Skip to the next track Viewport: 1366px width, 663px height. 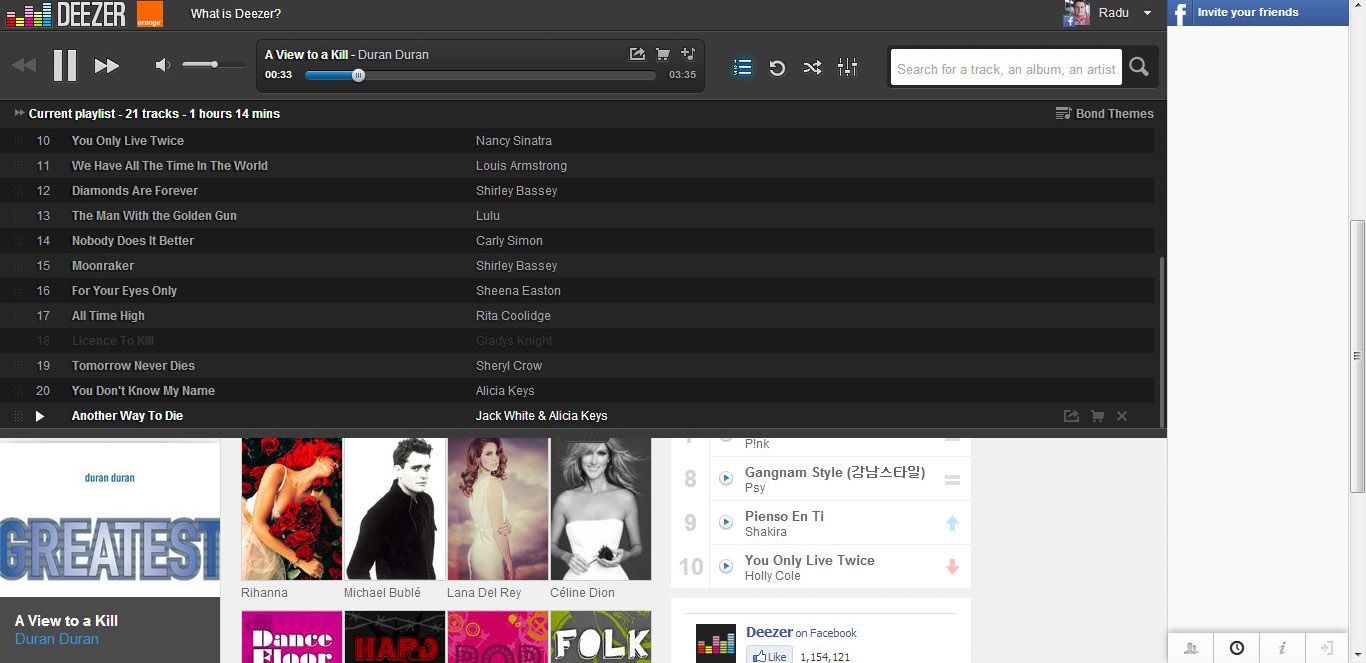(x=107, y=66)
